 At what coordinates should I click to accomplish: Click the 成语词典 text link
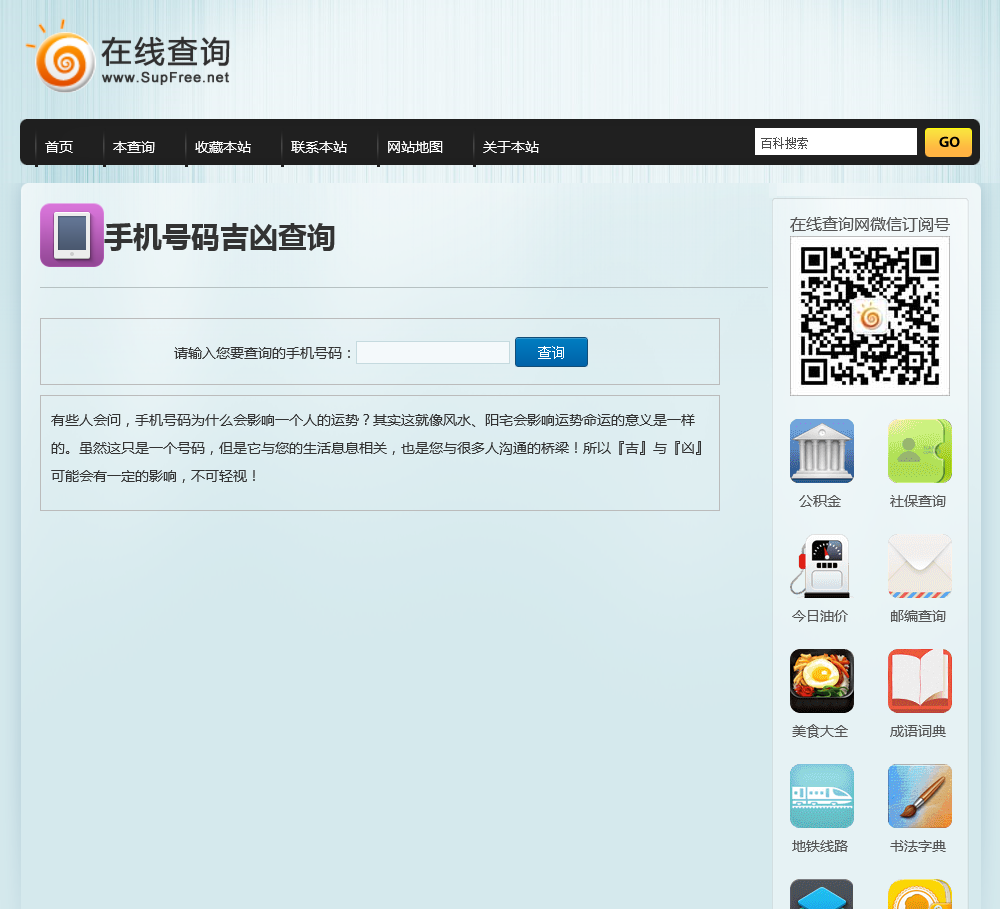pos(918,732)
